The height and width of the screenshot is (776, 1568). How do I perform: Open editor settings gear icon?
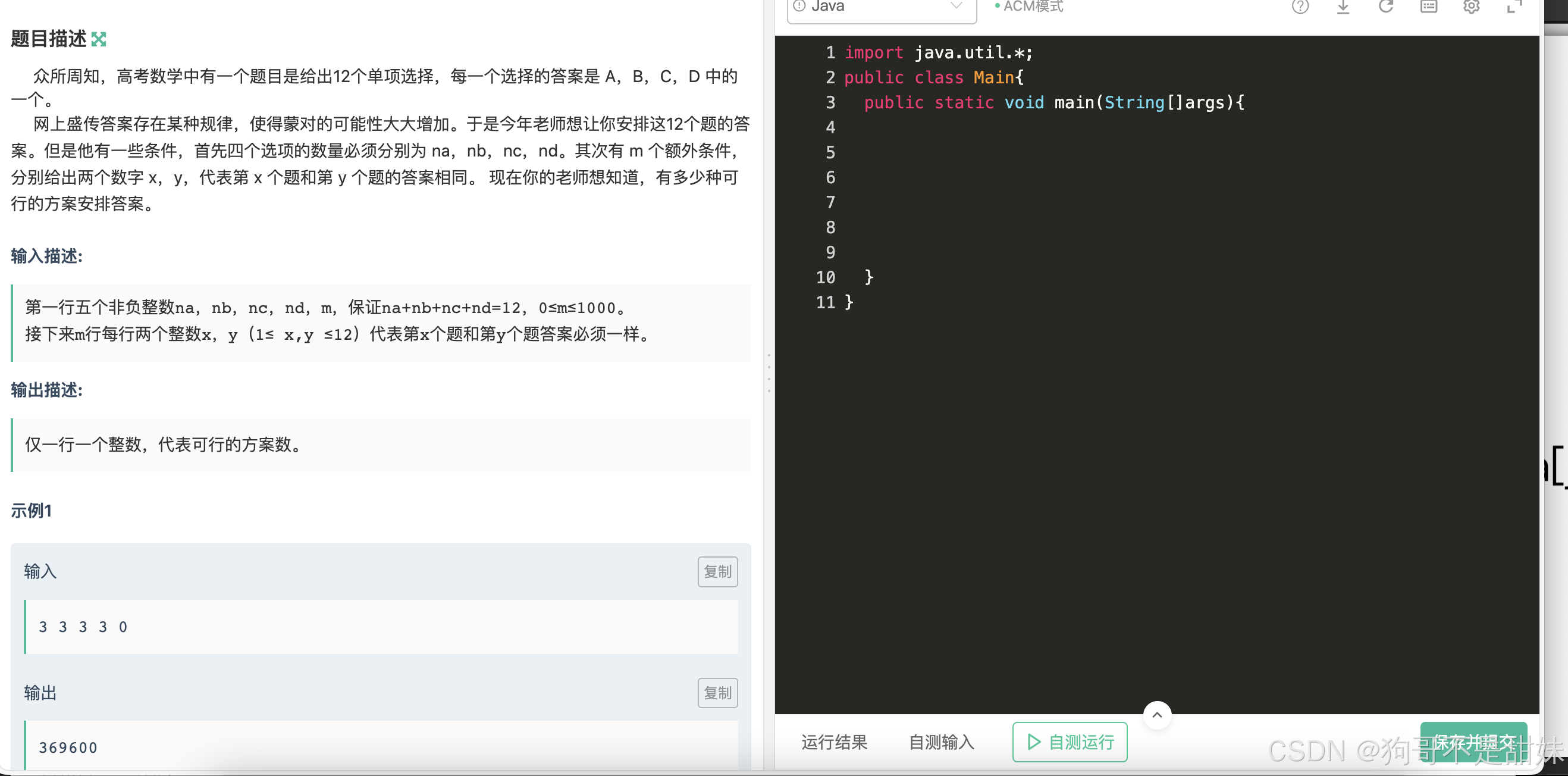point(1471,7)
